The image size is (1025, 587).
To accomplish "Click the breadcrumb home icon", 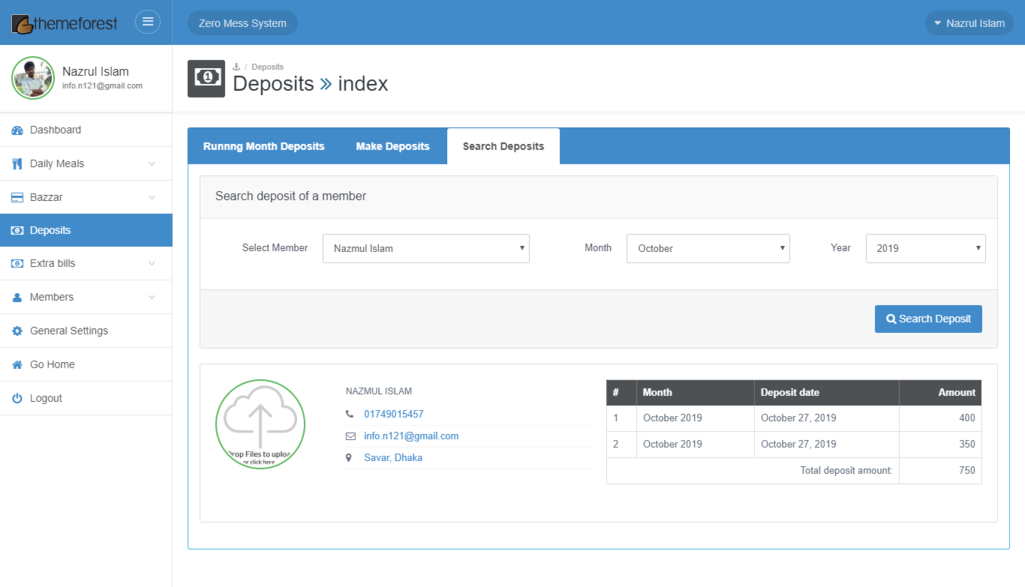I will (x=237, y=67).
